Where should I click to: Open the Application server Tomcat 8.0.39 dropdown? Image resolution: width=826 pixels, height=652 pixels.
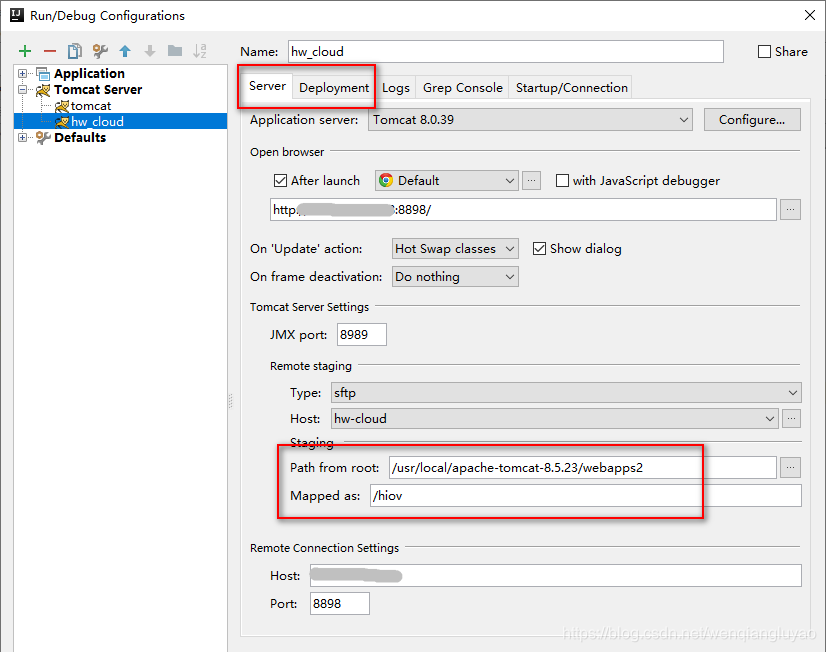pos(530,120)
